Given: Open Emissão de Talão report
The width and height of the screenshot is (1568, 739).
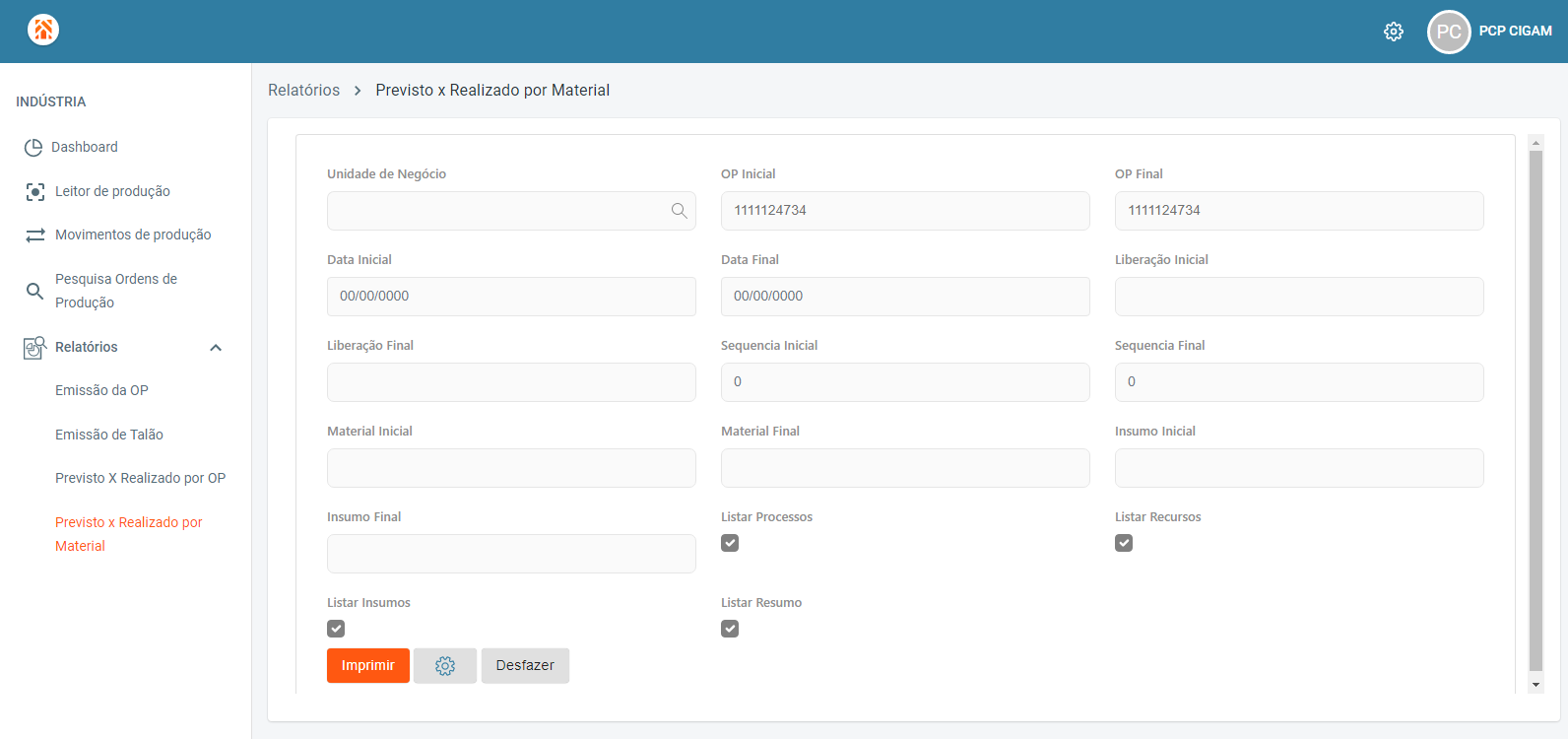Looking at the screenshot, I should (x=109, y=435).
